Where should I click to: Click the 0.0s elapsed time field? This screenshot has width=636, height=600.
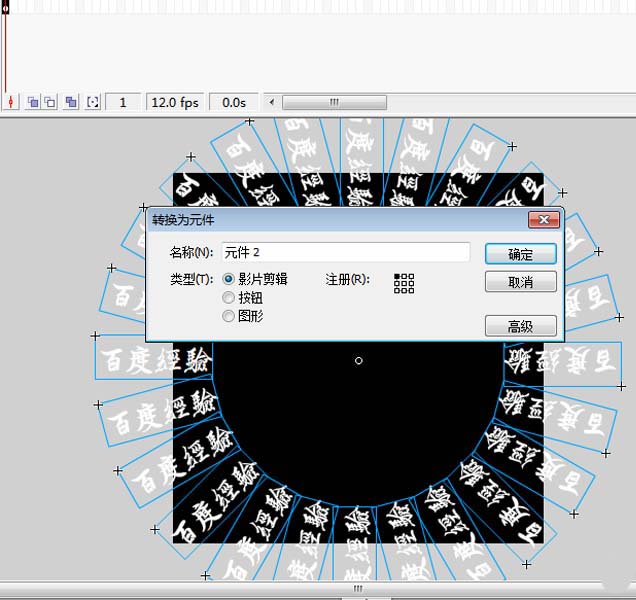tap(234, 102)
